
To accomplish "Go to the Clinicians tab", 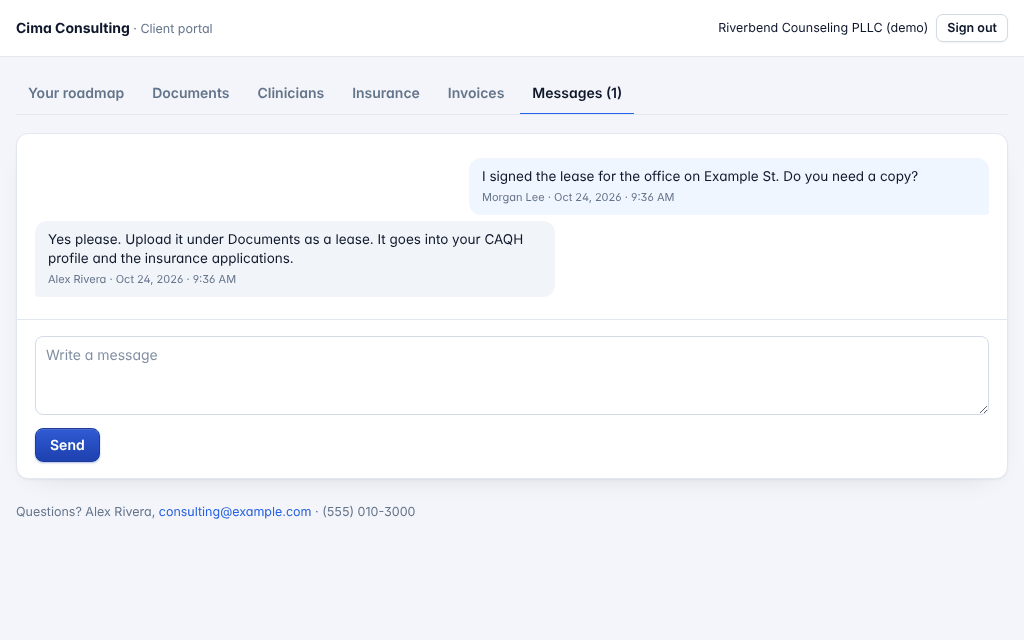I will point(291,93).
